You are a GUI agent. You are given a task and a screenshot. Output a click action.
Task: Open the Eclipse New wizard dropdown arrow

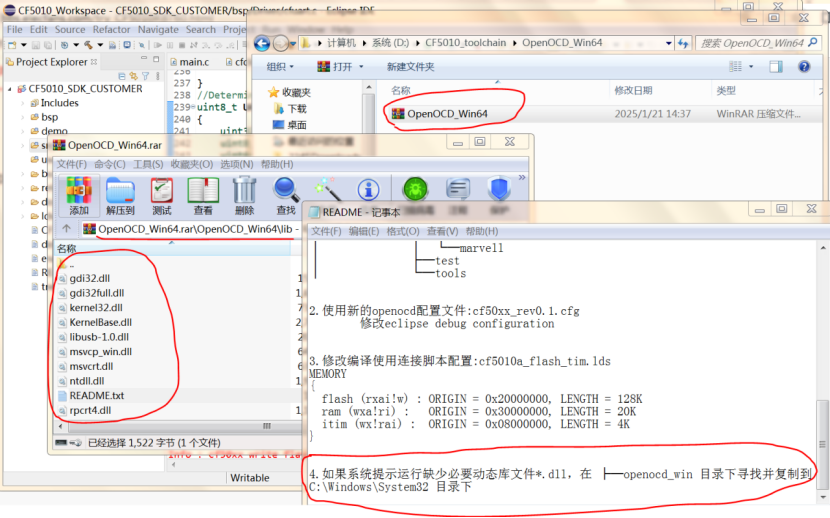[x=23, y=45]
